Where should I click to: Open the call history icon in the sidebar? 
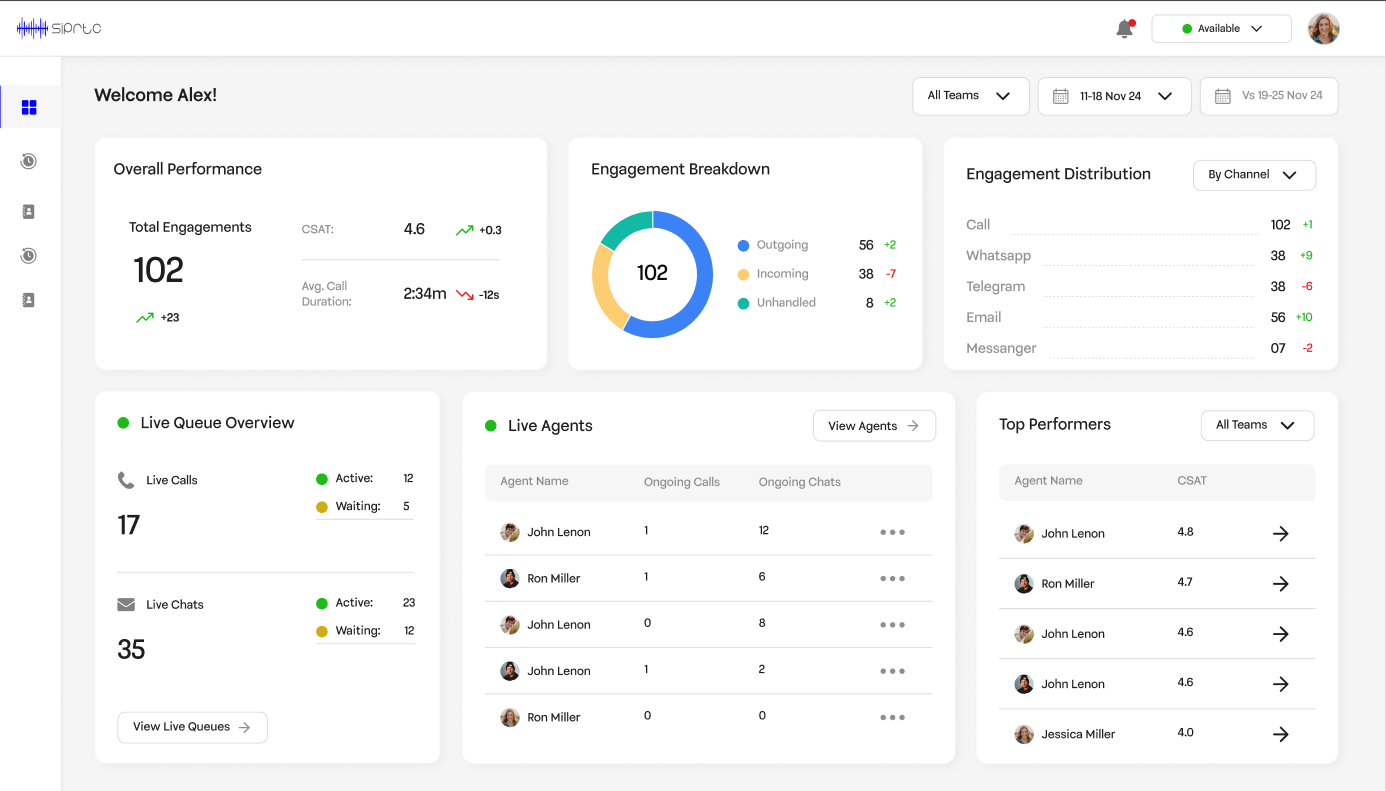tap(30, 160)
